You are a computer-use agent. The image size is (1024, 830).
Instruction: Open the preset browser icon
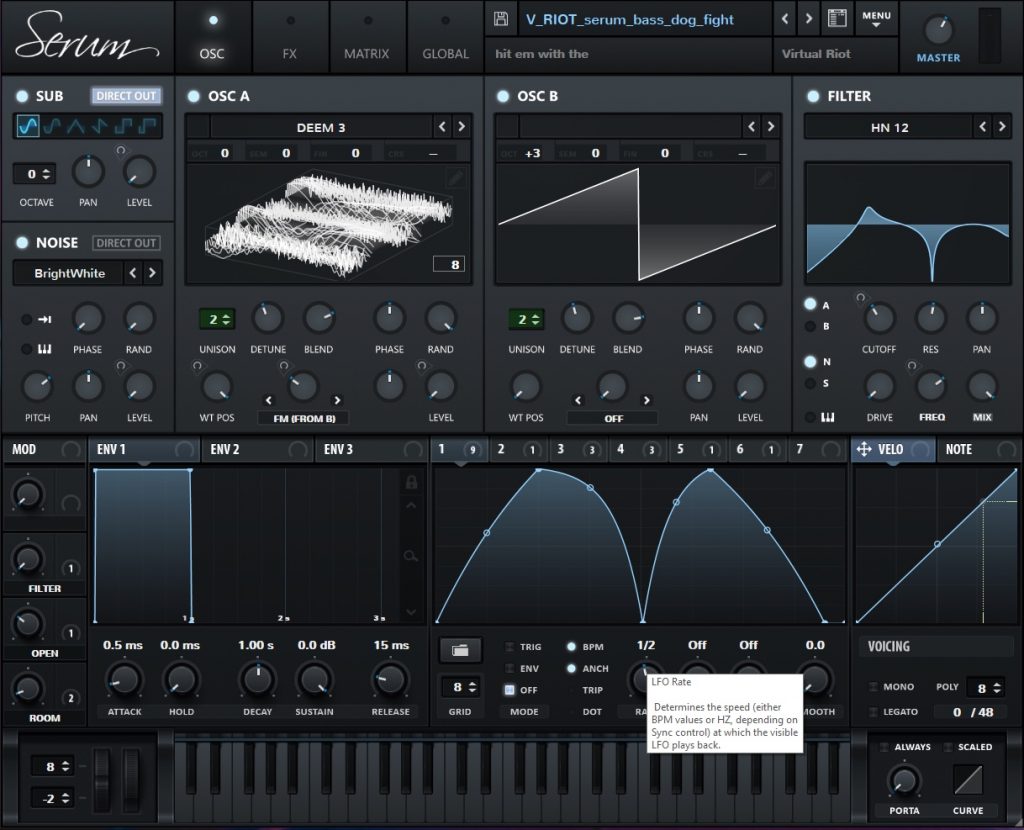837,19
